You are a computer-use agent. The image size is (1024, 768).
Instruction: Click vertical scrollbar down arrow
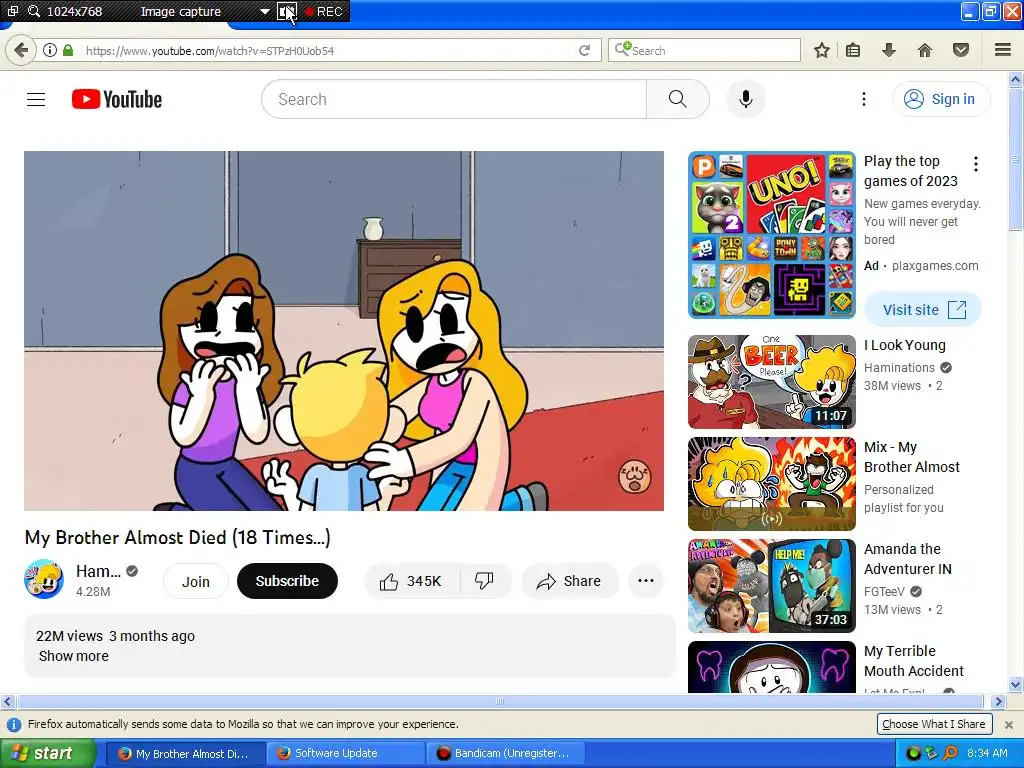[x=1015, y=685]
